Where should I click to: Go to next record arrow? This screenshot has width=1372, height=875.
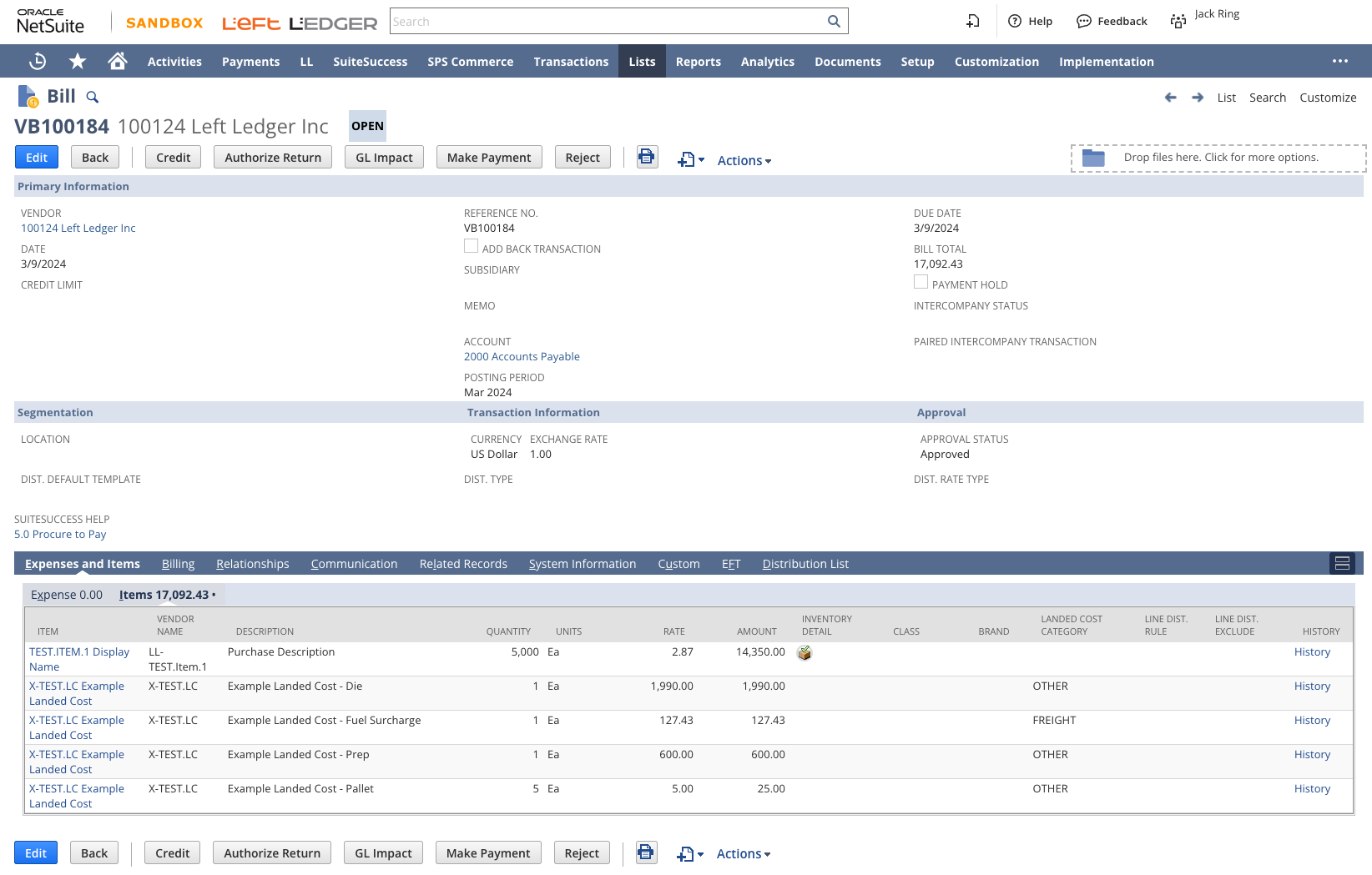1198,98
